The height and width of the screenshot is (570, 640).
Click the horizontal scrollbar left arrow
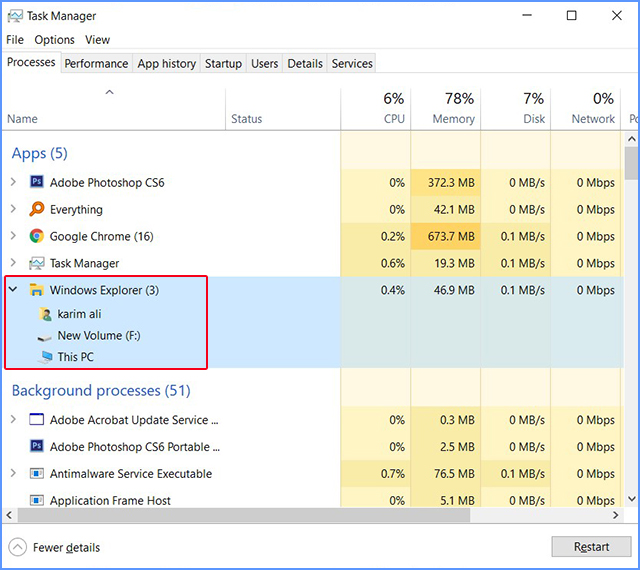pyautogui.click(x=9, y=515)
